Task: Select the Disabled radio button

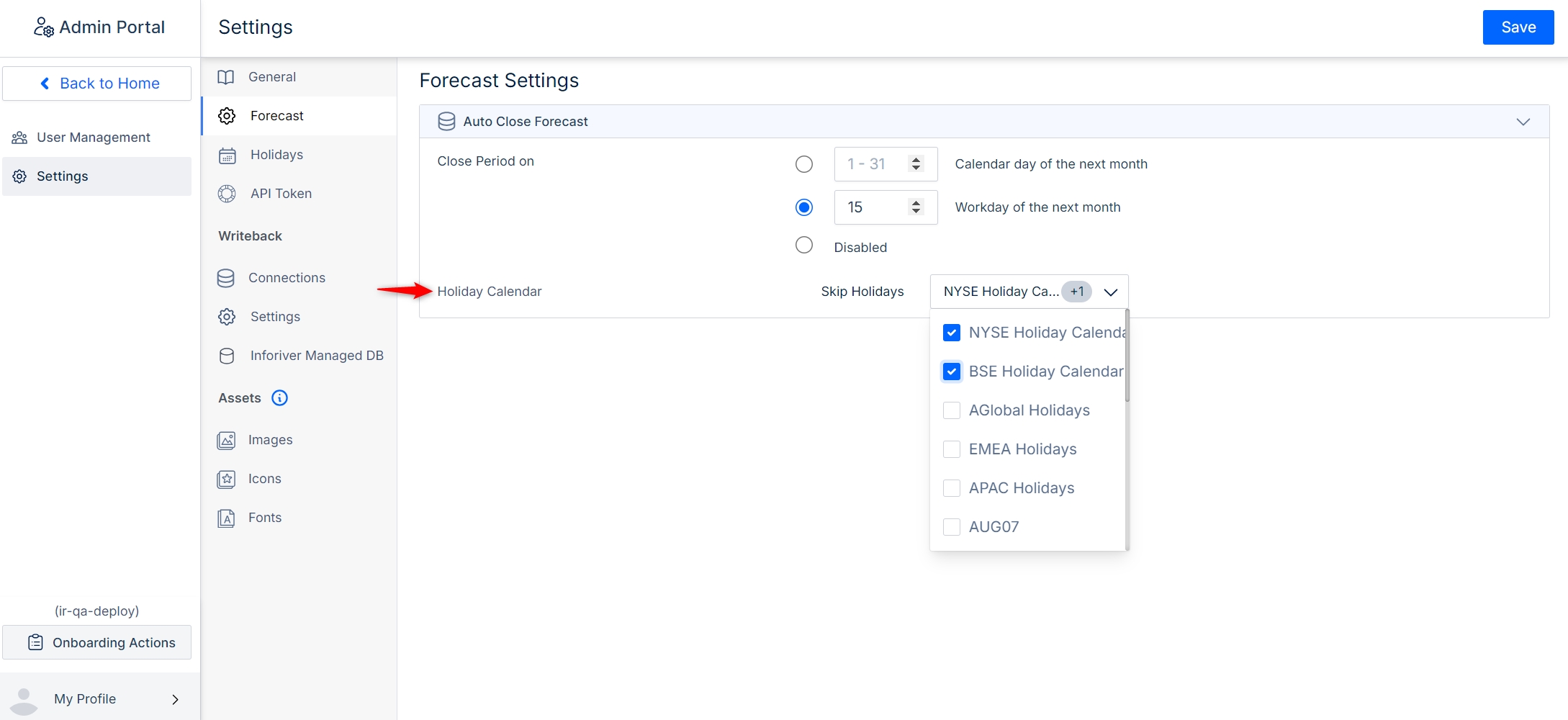Action: (803, 246)
